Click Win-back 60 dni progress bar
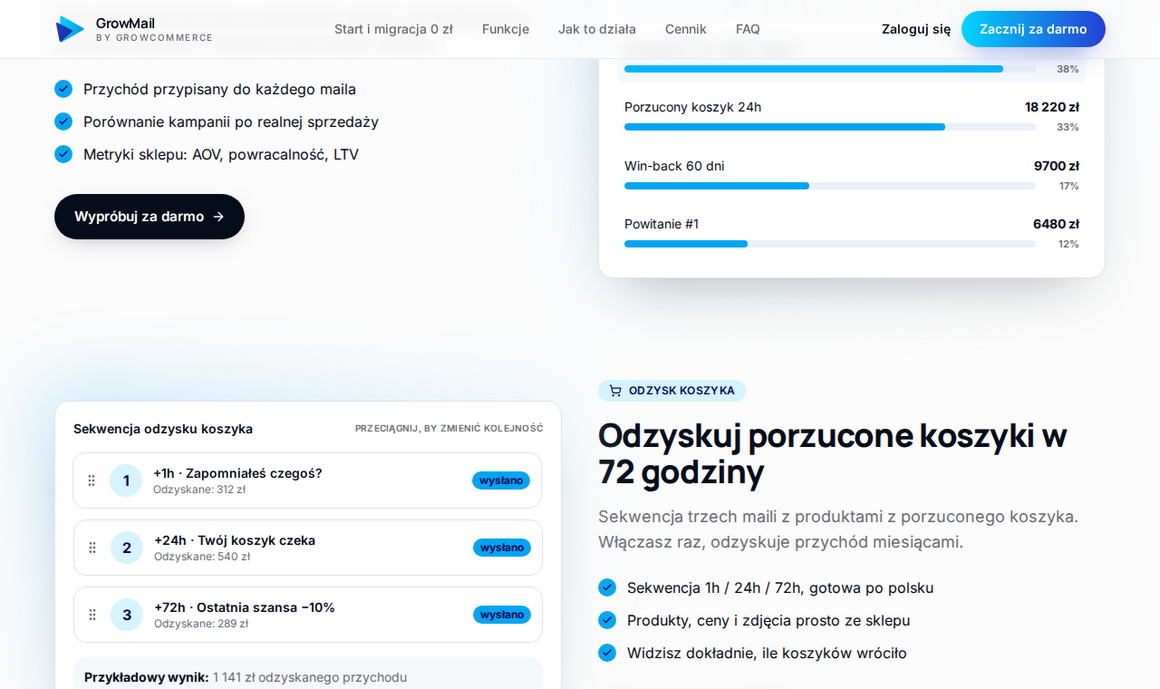This screenshot has height=689, width=1160. 829,186
